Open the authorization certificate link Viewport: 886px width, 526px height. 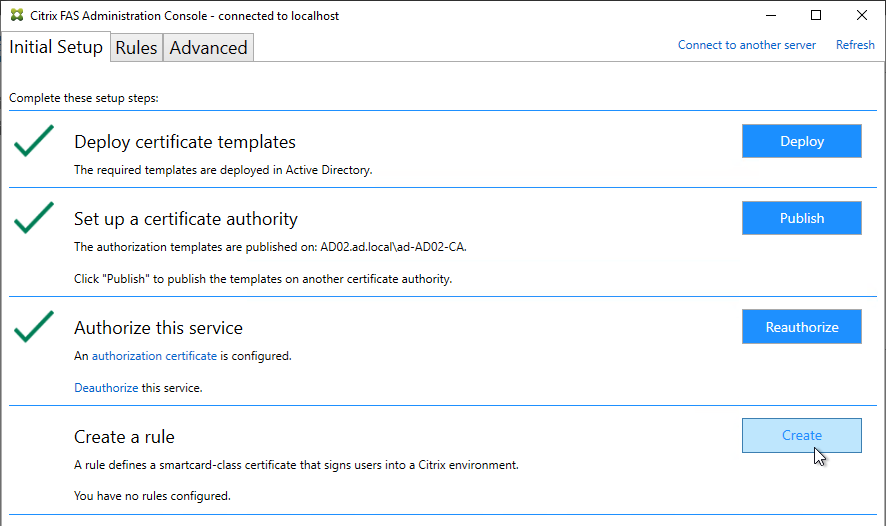point(154,356)
